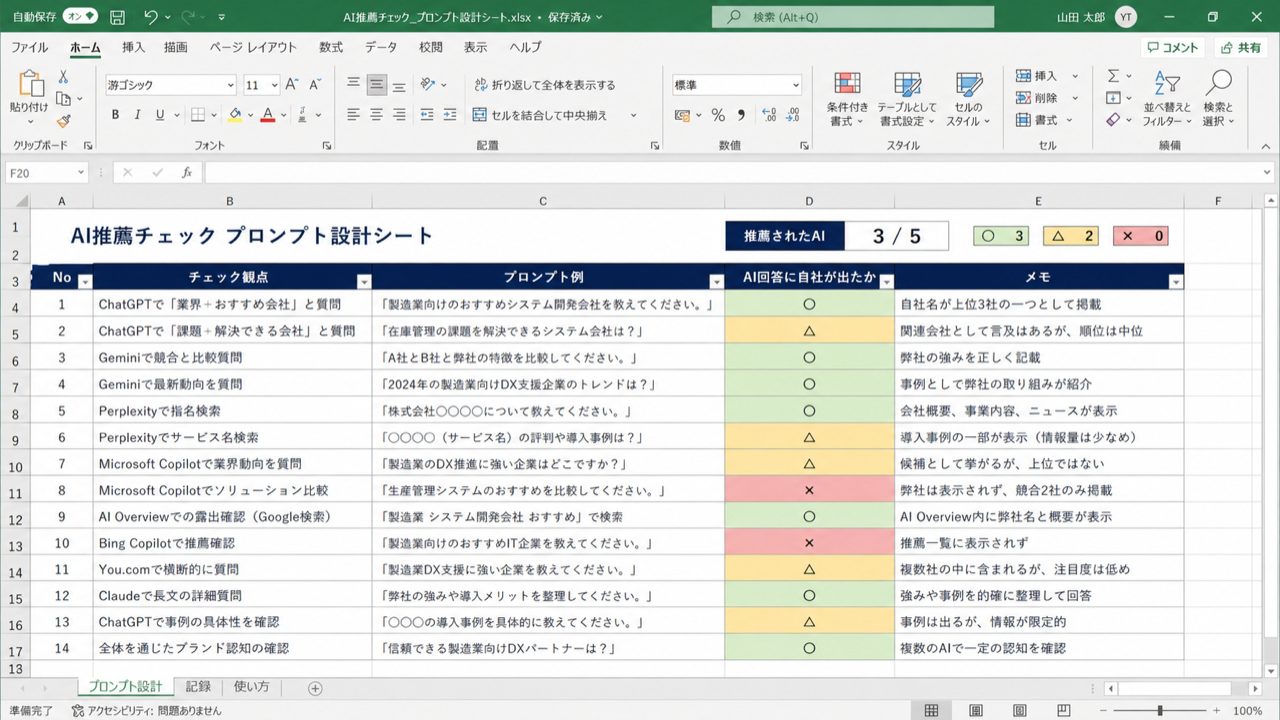This screenshot has height=720, width=1280.
Task: Open the ファイル menu tab
Action: click(29, 47)
